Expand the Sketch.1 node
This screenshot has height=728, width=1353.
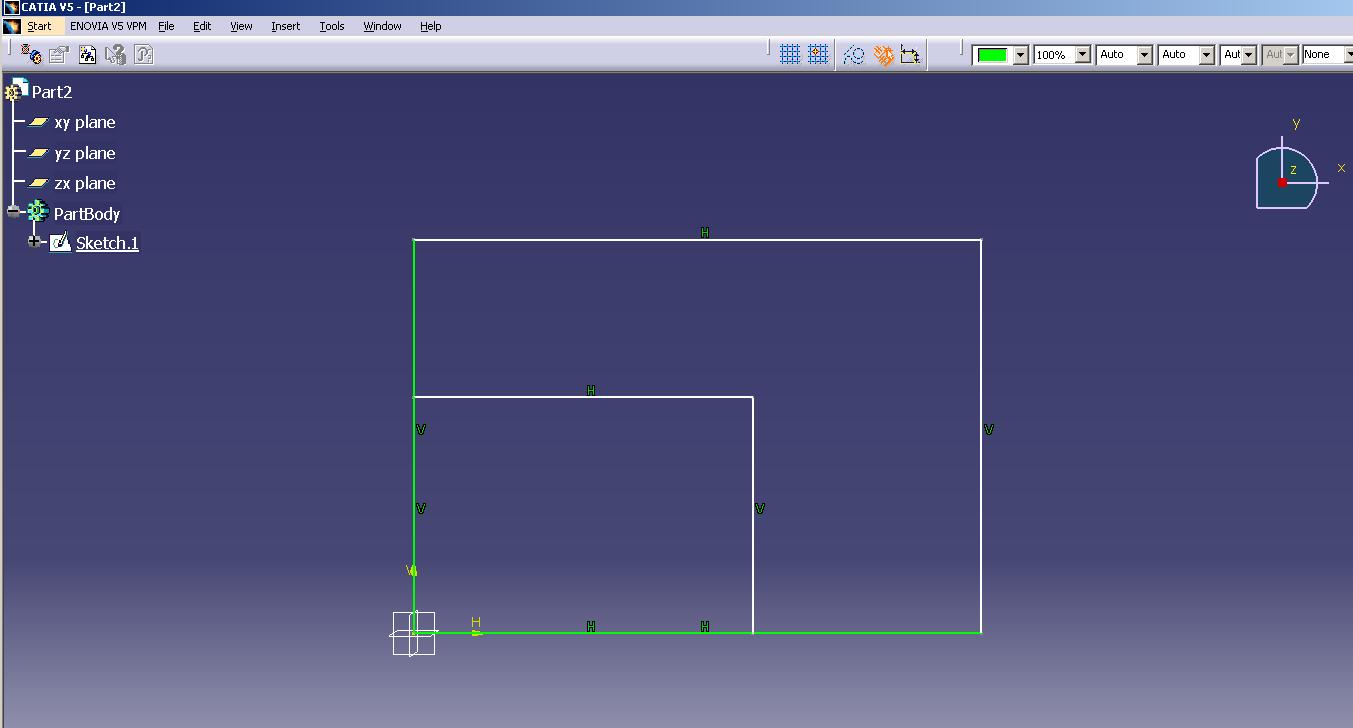pyautogui.click(x=35, y=242)
